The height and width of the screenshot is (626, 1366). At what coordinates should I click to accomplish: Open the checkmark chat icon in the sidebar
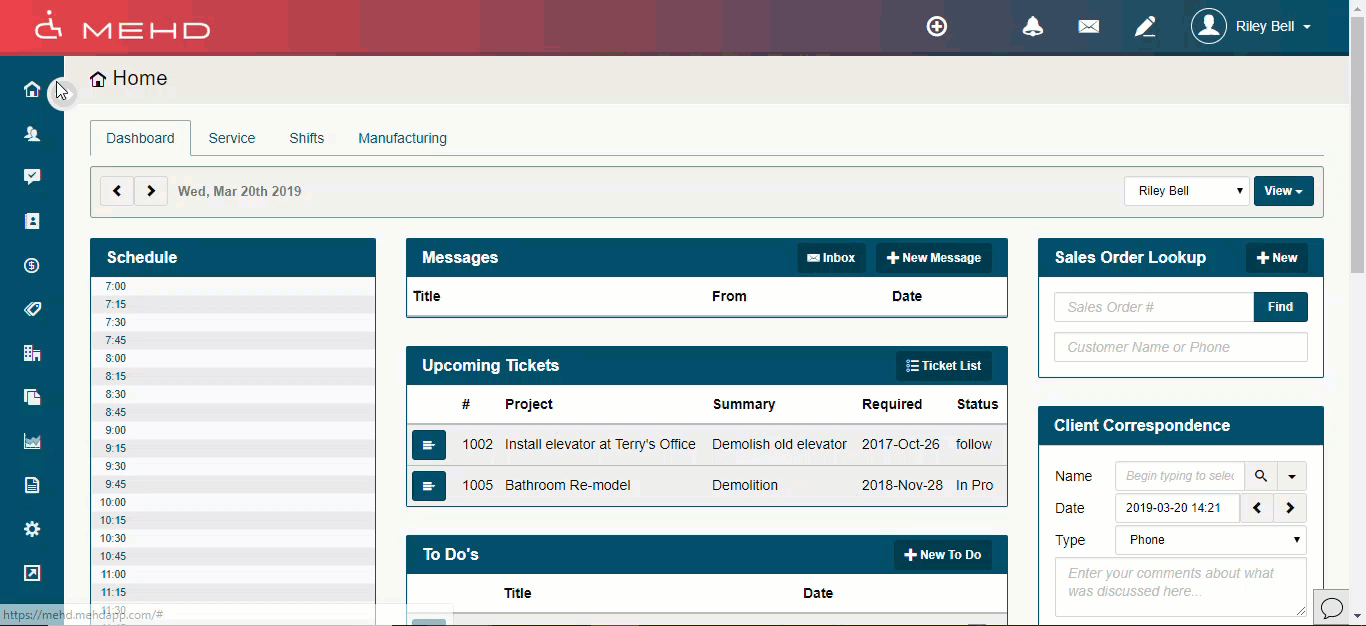tap(32, 178)
